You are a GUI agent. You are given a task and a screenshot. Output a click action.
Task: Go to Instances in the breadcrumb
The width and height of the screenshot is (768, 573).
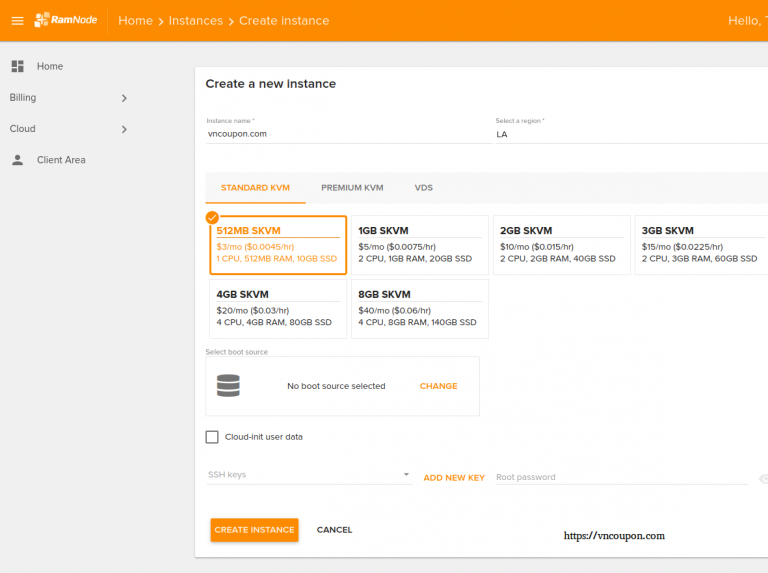point(195,21)
